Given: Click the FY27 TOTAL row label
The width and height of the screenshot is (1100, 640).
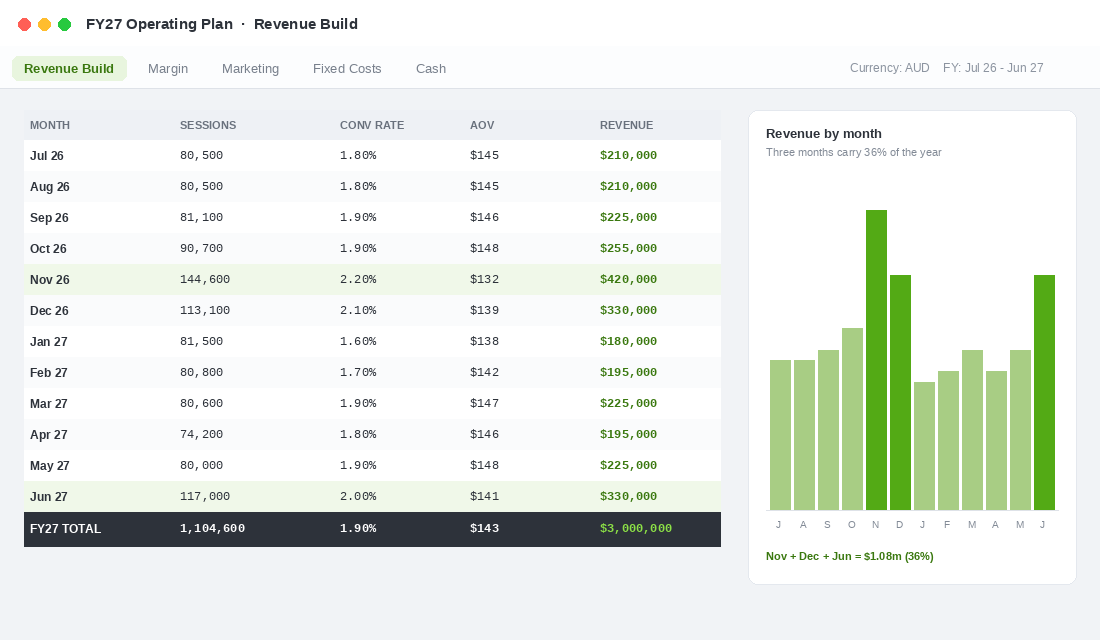Looking at the screenshot, I should [x=65, y=528].
